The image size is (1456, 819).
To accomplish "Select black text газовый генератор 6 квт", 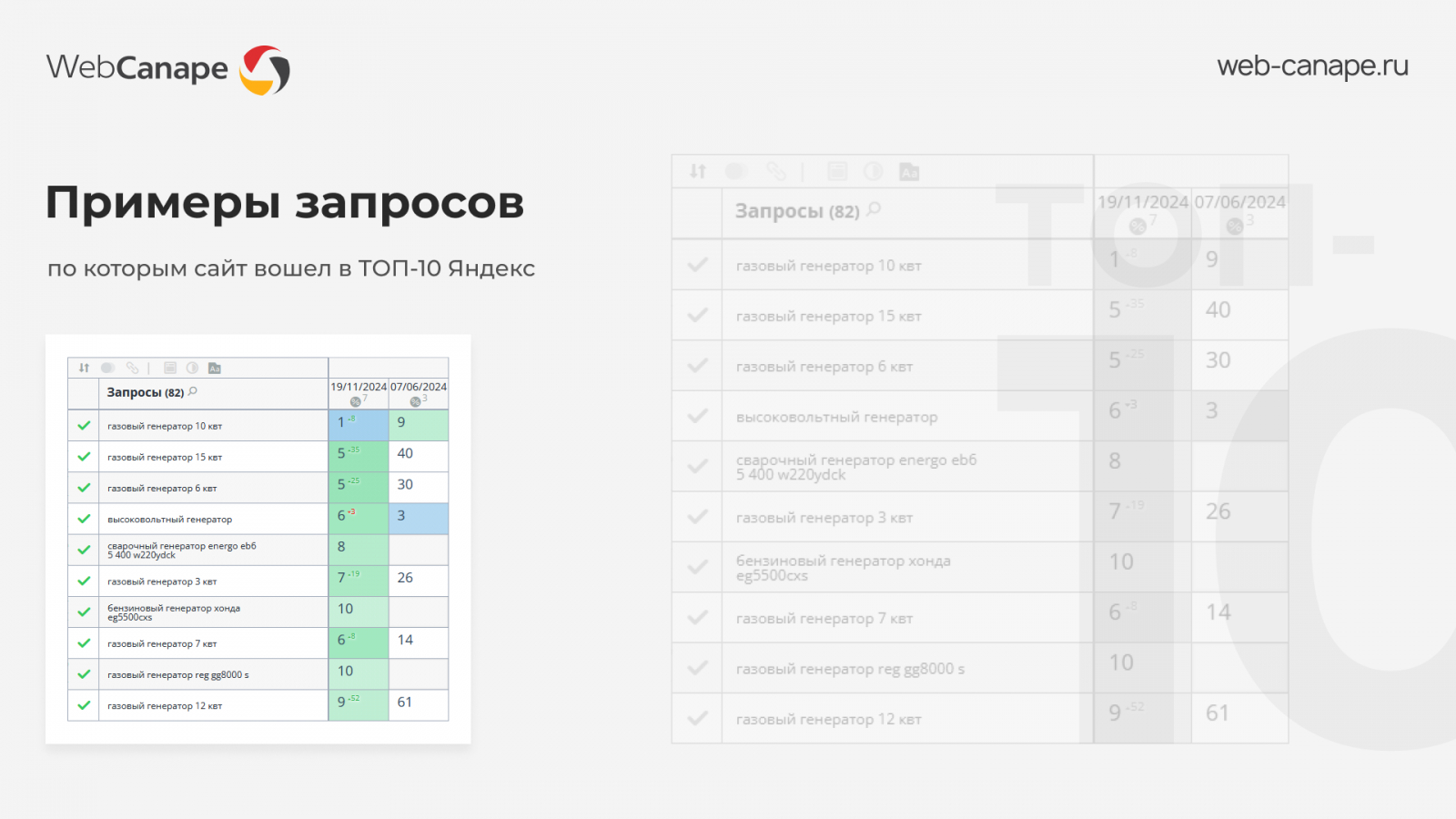I will (162, 489).
